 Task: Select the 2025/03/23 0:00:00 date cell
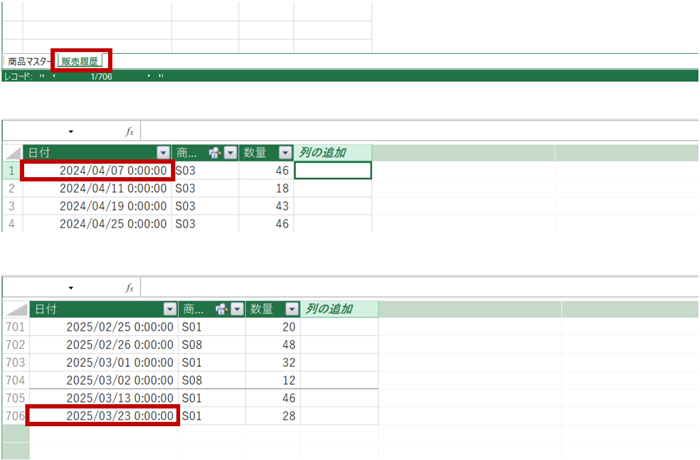click(x=103, y=415)
